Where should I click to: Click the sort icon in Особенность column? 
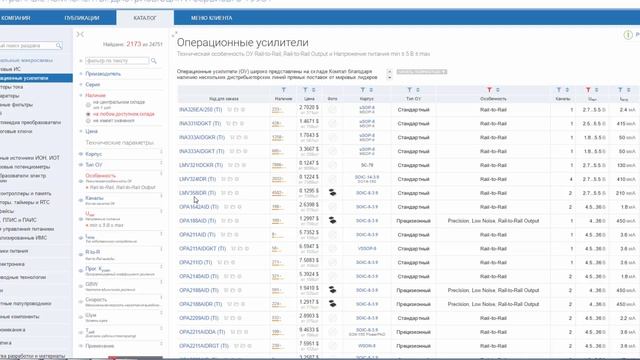point(498,90)
